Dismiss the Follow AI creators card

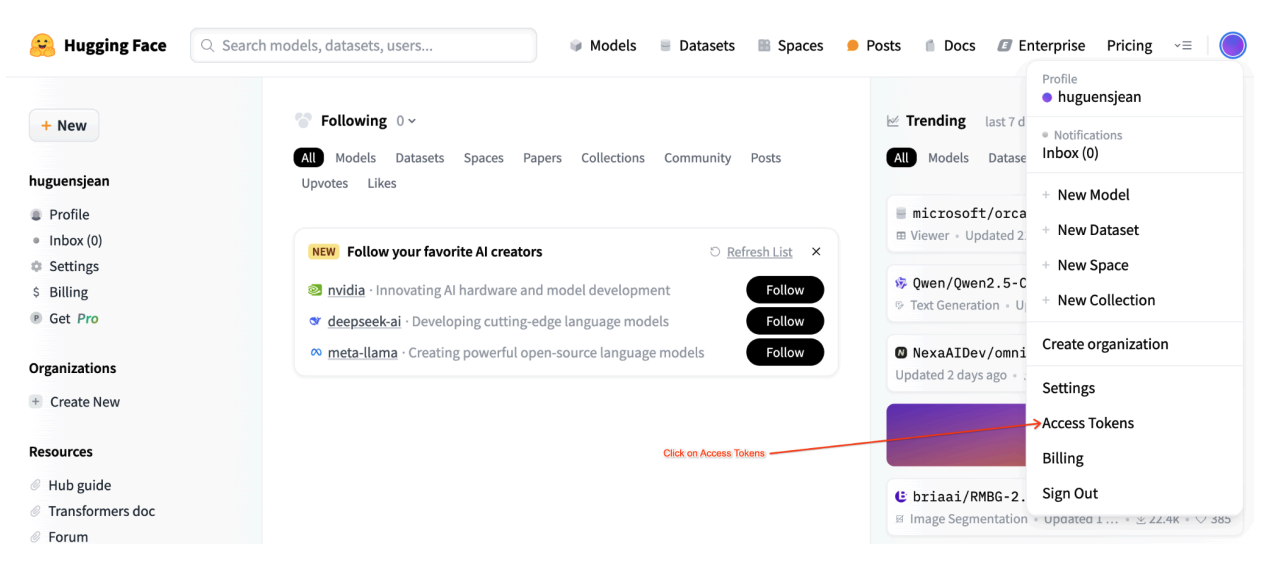coord(816,252)
